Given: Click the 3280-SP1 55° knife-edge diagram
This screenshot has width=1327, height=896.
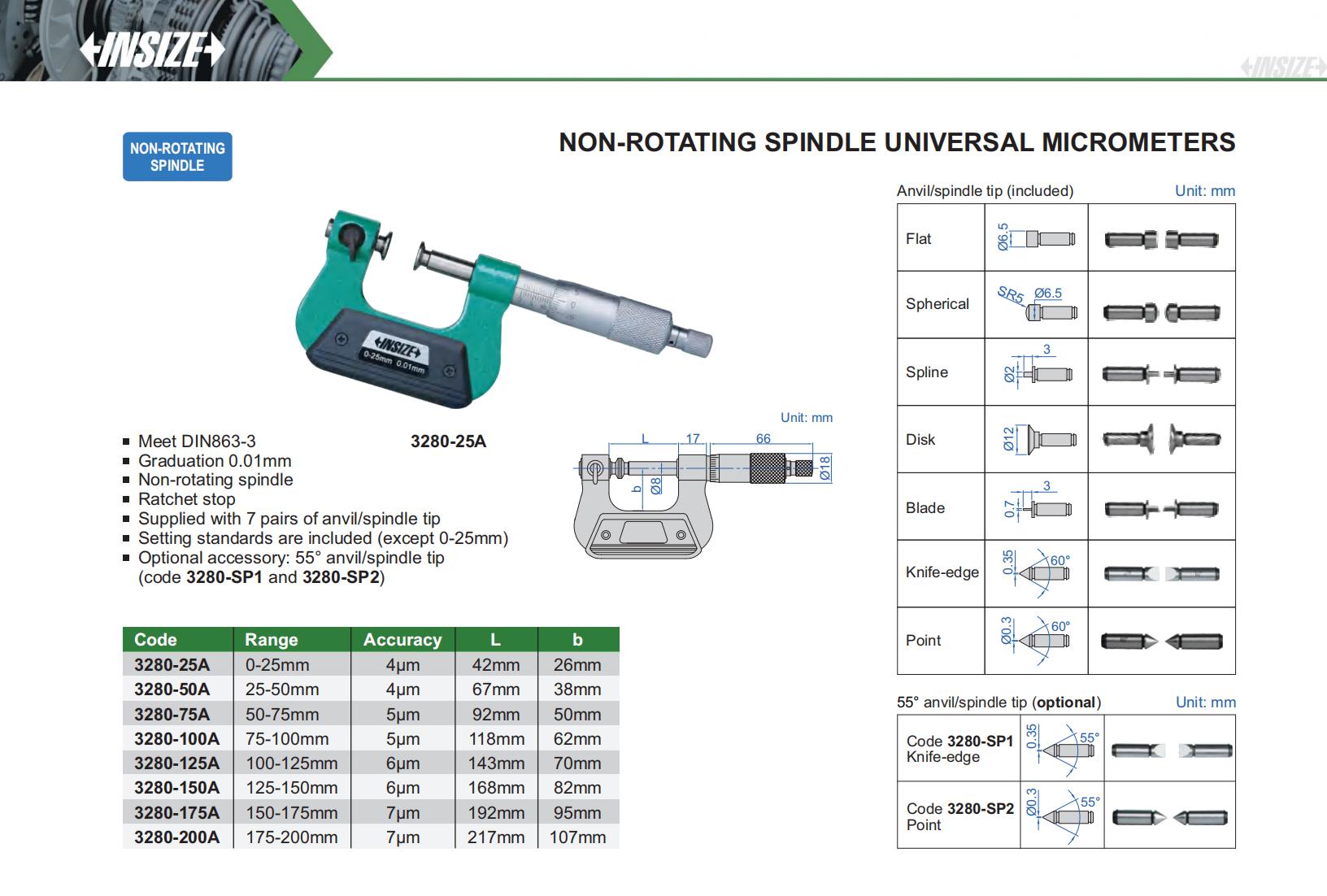Looking at the screenshot, I should point(1062,749).
